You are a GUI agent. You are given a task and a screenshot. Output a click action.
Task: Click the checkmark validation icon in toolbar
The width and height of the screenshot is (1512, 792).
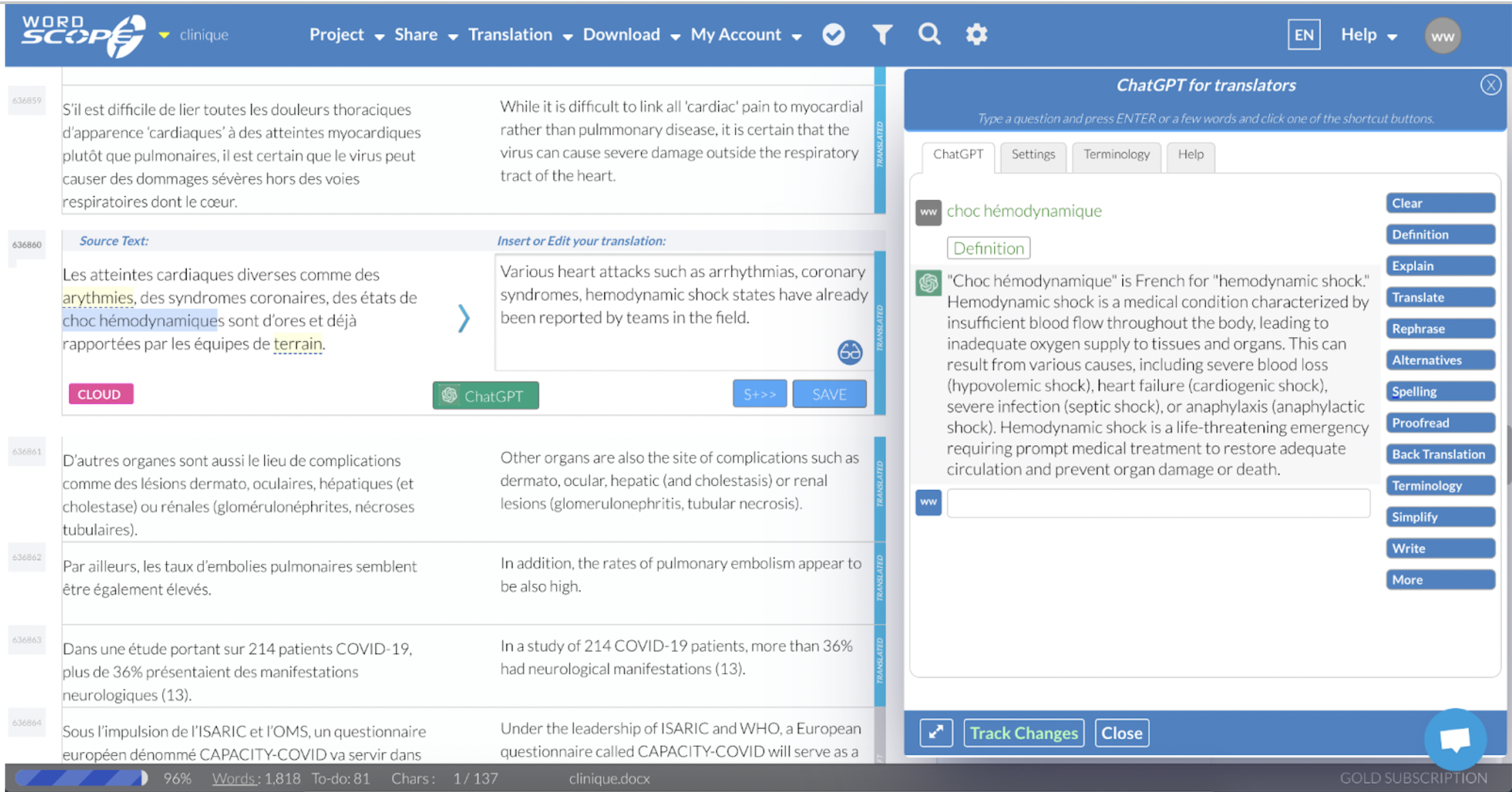833,35
